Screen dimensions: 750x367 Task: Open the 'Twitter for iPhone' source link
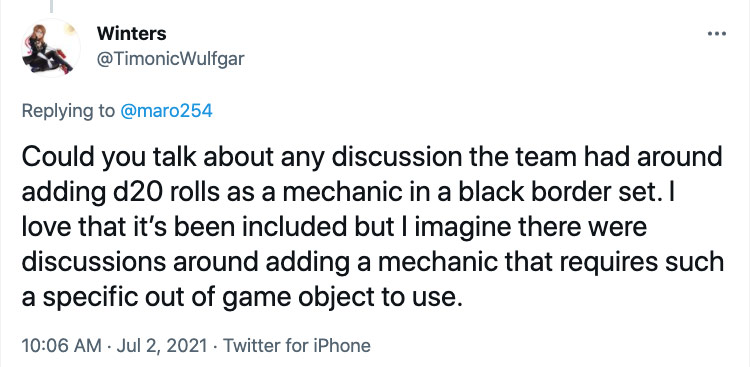coord(297,345)
